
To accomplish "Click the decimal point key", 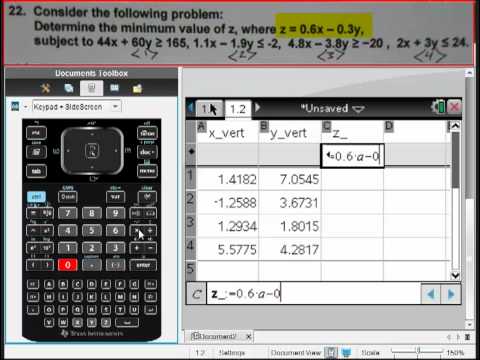I will click(92, 265).
